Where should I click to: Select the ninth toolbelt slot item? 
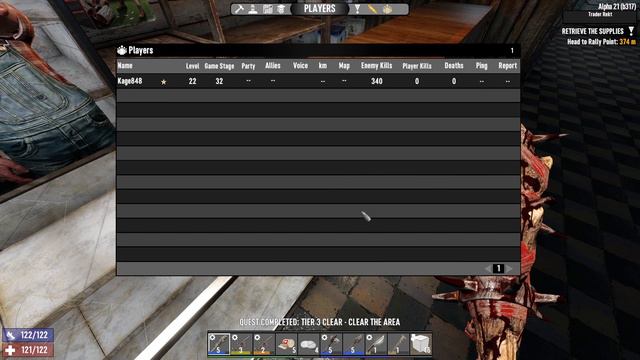(398, 344)
